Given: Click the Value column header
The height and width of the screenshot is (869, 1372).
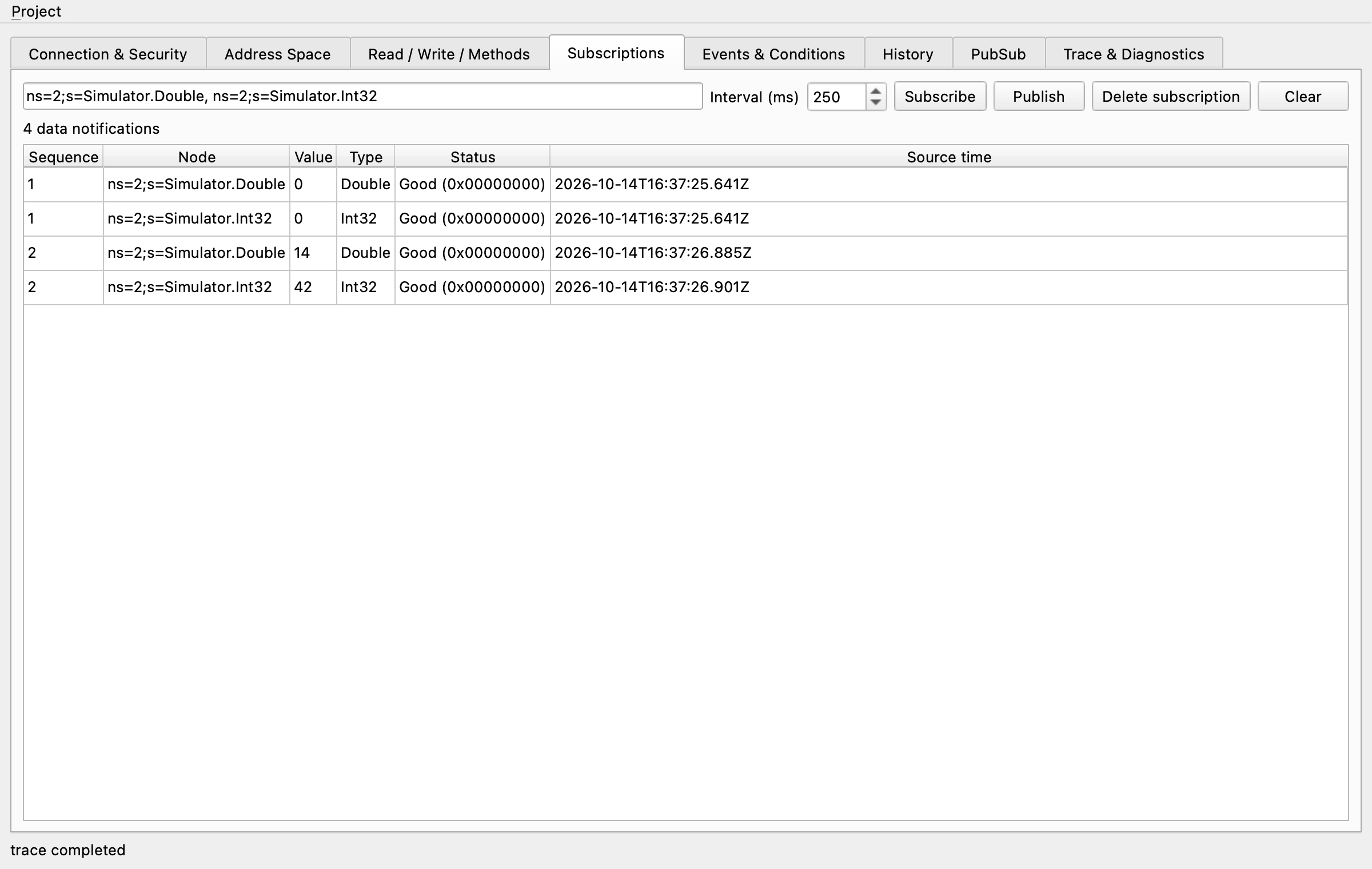Looking at the screenshot, I should tap(313, 157).
